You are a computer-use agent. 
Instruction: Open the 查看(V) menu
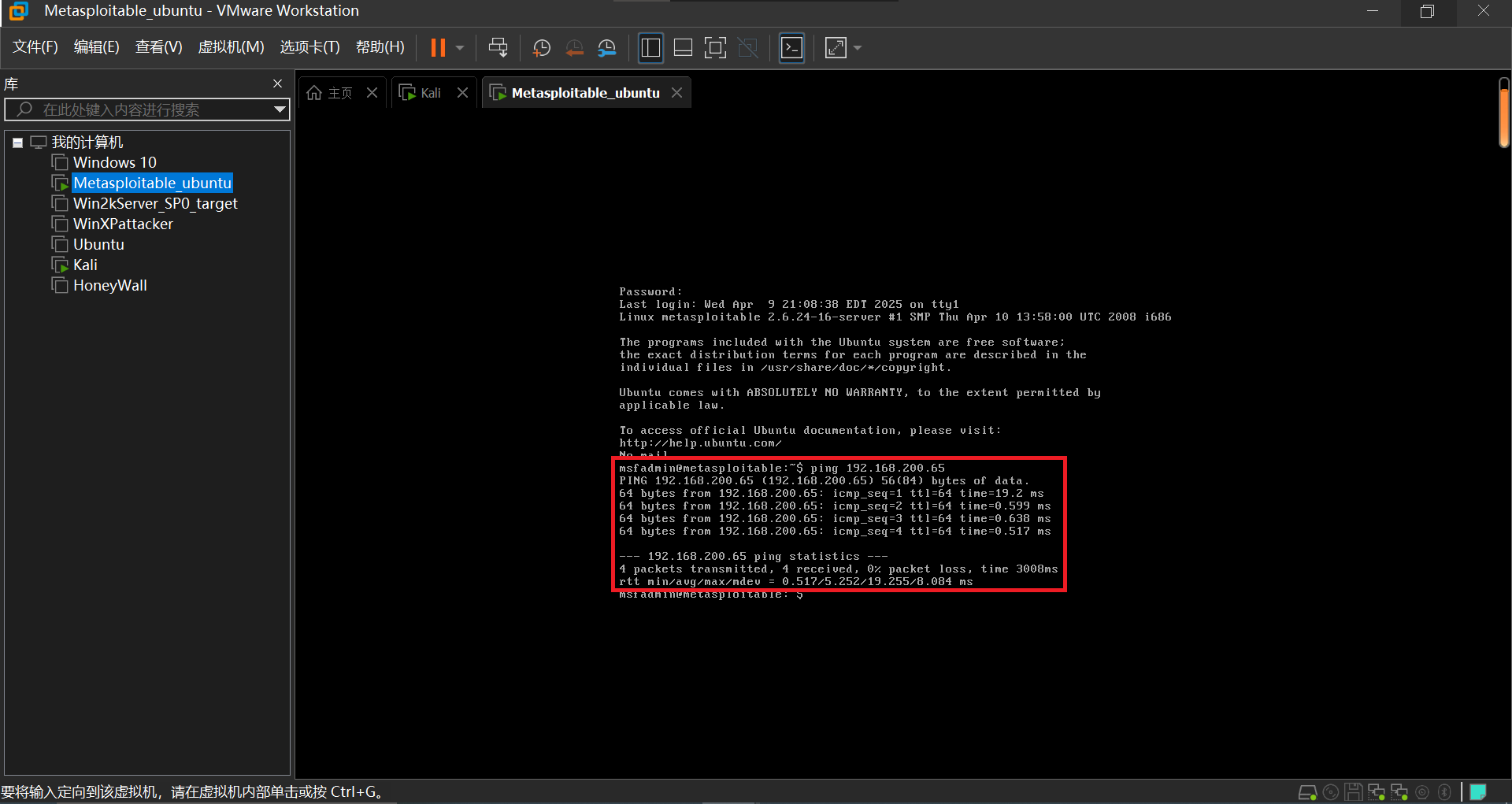point(158,47)
